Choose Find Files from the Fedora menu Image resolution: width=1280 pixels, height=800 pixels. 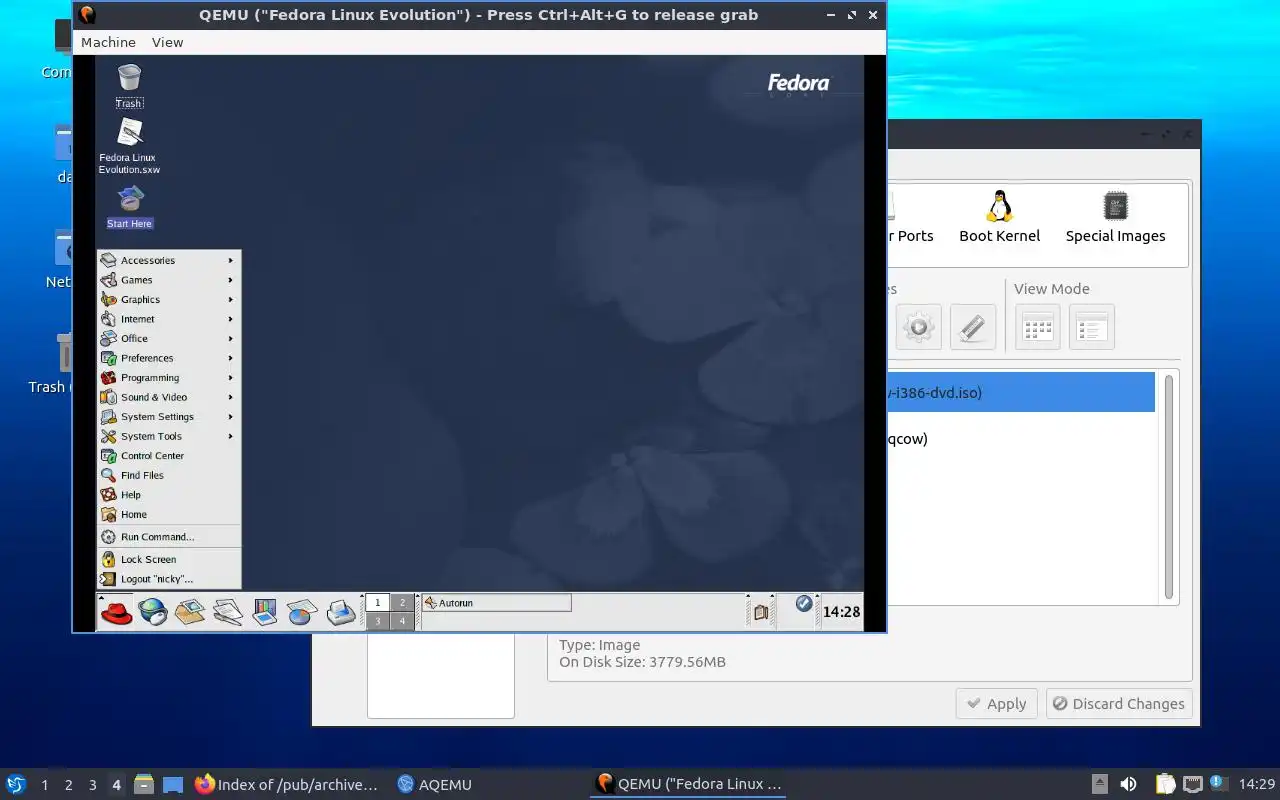tap(168, 475)
